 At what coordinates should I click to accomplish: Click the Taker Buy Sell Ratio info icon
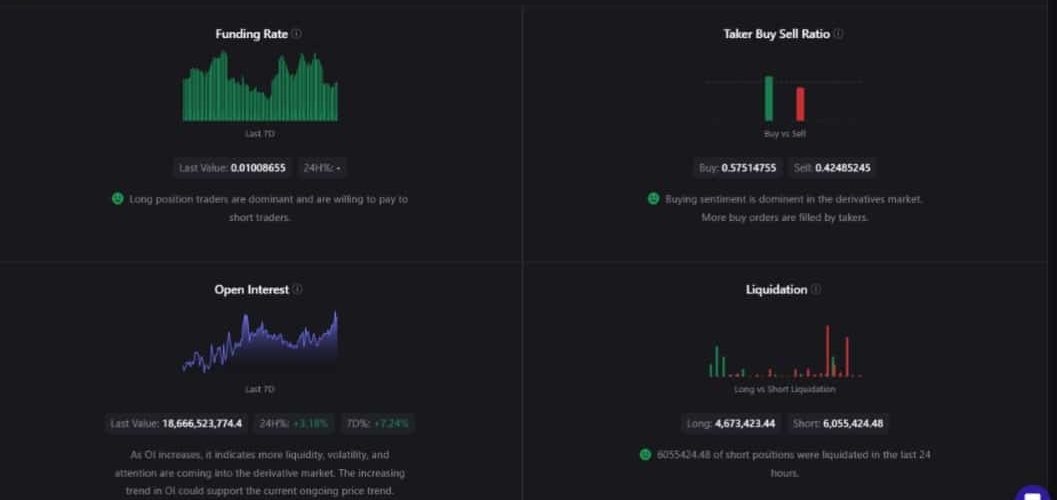(x=838, y=34)
